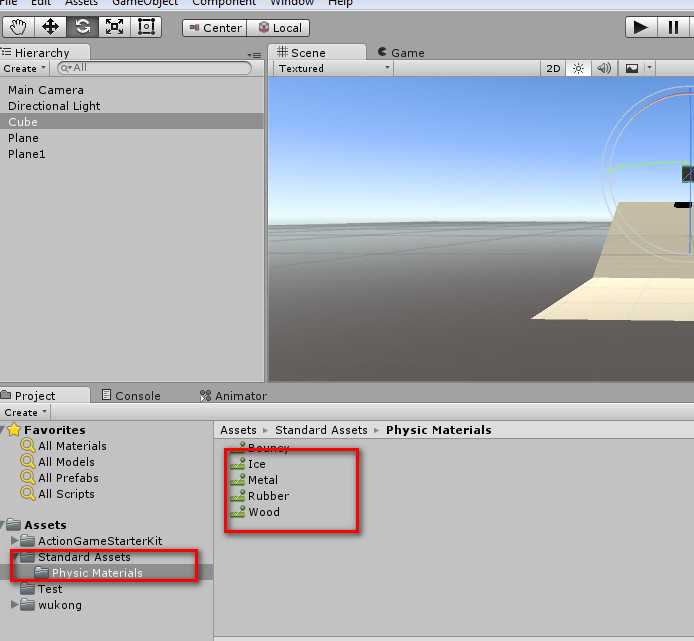Click Standard Assets in breadcrumb path

tap(321, 430)
